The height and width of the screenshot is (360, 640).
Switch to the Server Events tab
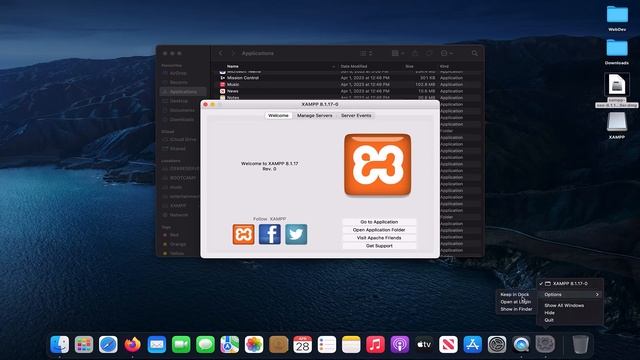coord(356,116)
